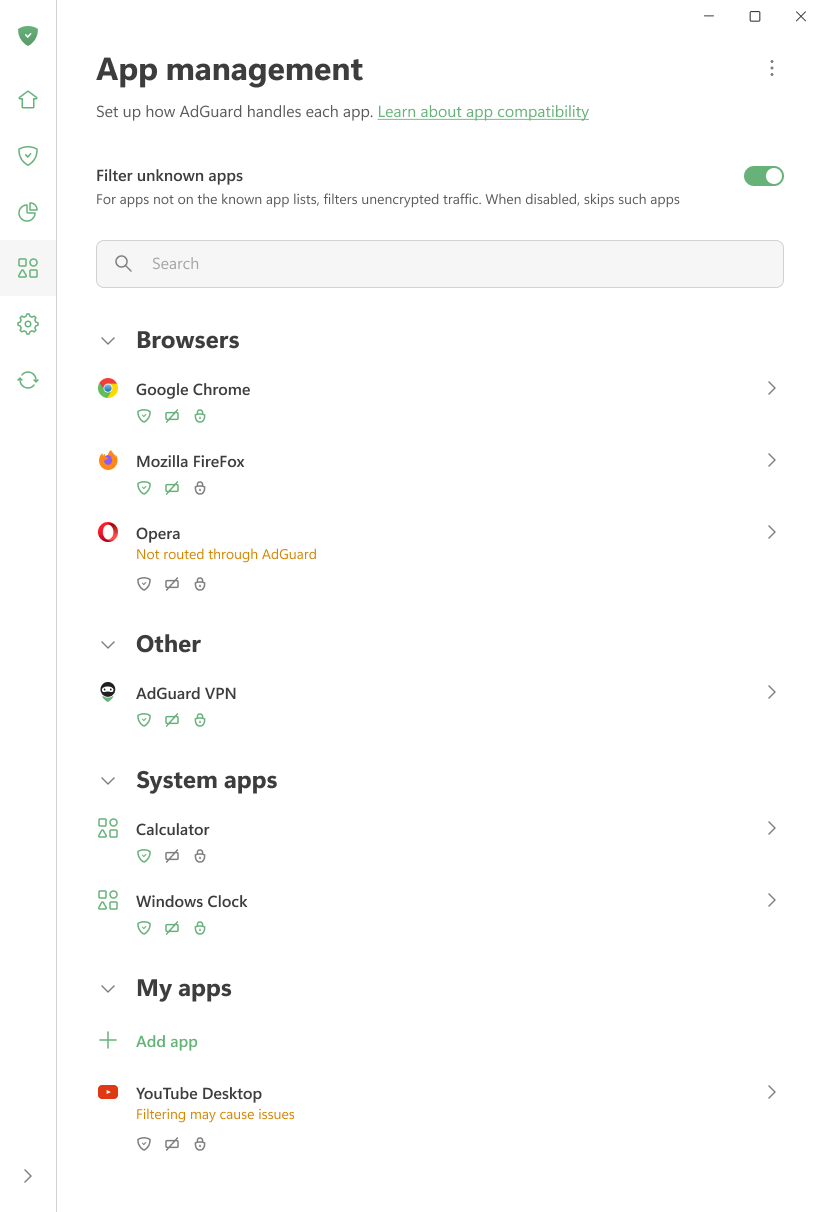Collapse the Browsers section
The width and height of the screenshot is (824, 1212).
pos(108,340)
